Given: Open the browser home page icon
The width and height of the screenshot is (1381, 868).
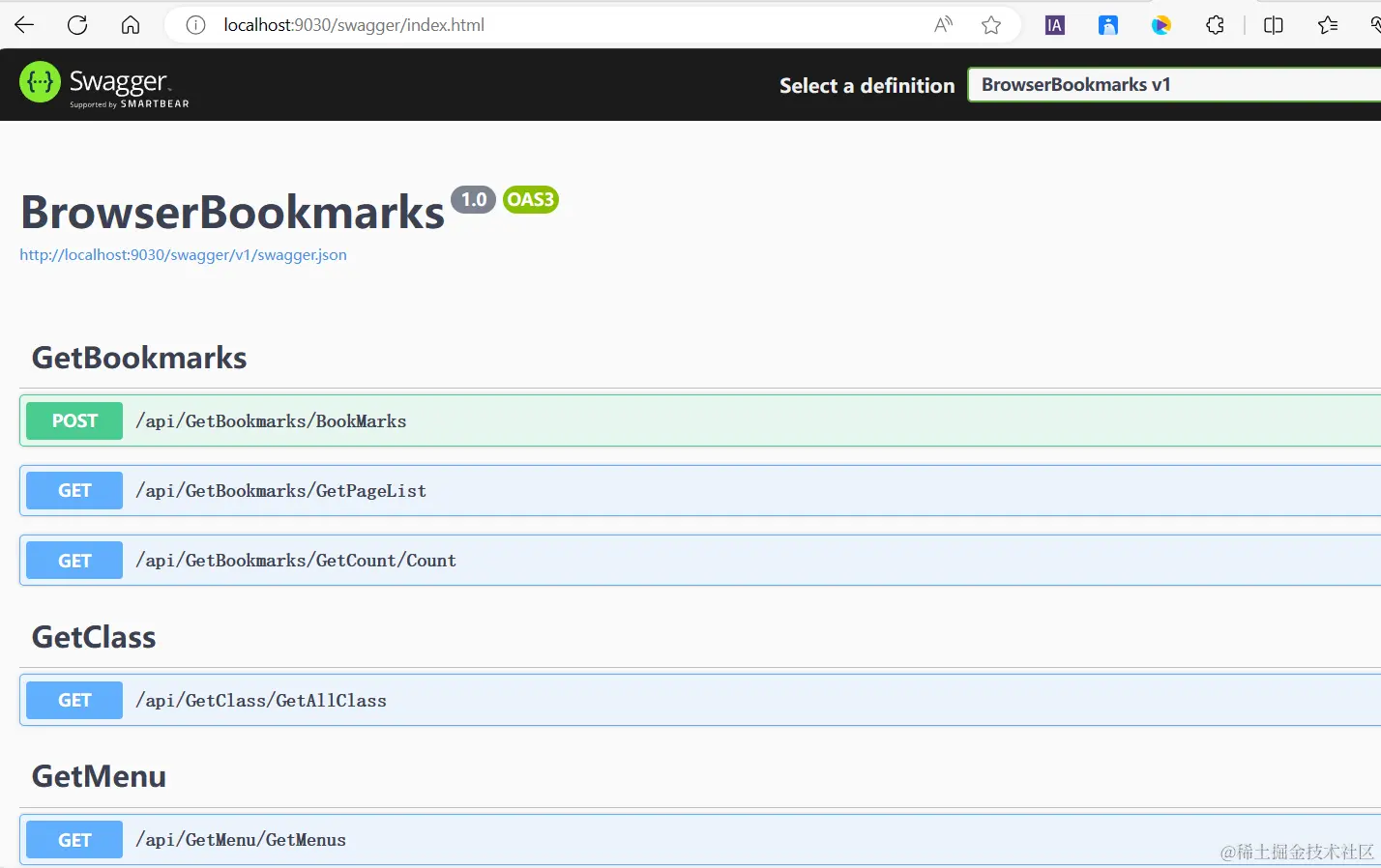Looking at the screenshot, I should coord(131,25).
